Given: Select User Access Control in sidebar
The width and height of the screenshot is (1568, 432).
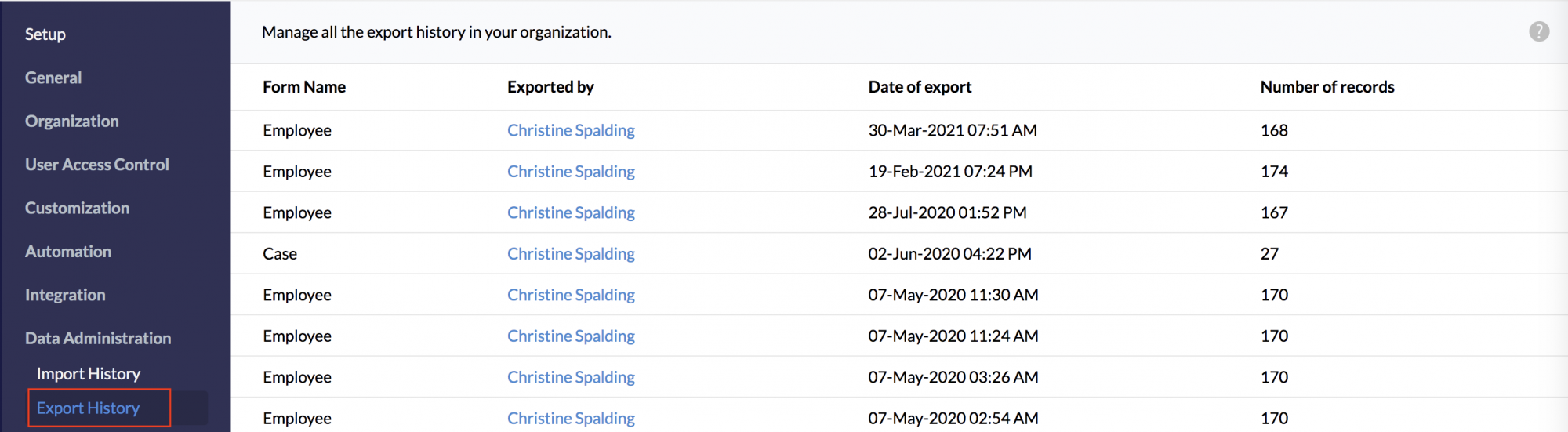Looking at the screenshot, I should click(97, 165).
